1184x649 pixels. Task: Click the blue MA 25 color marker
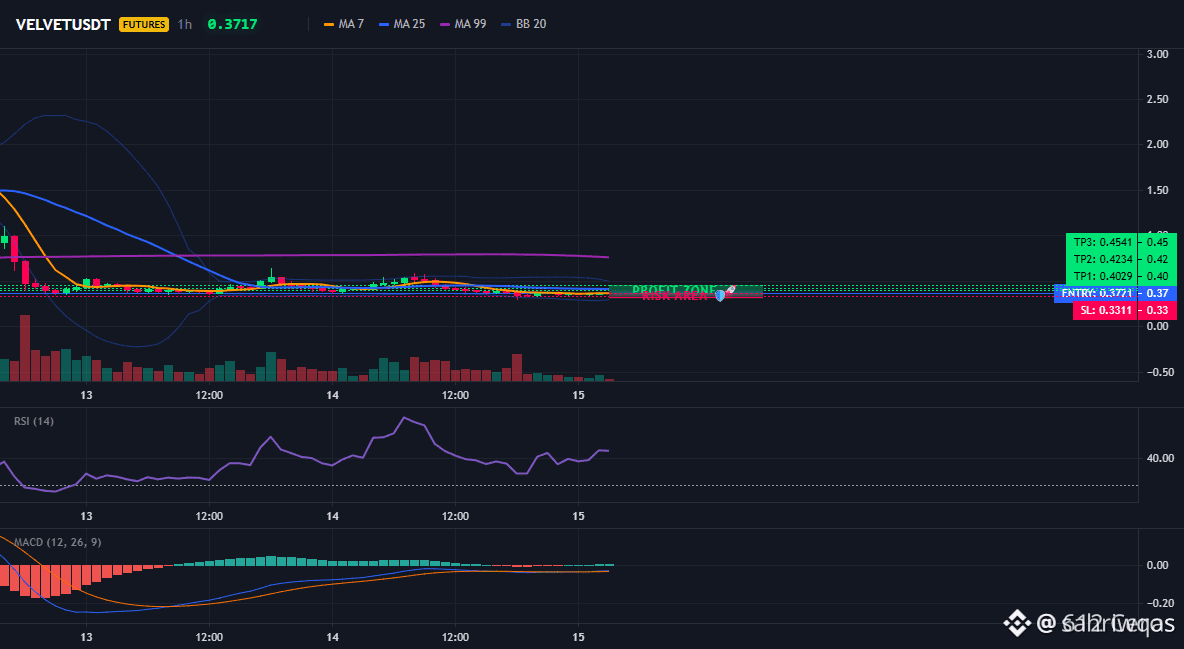pos(384,24)
